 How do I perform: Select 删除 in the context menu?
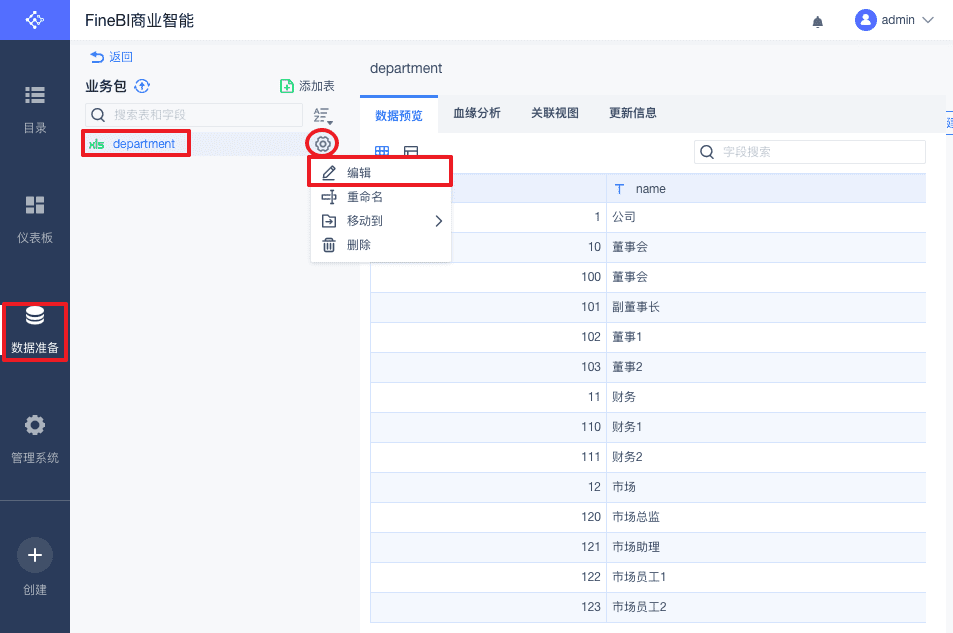(x=358, y=245)
